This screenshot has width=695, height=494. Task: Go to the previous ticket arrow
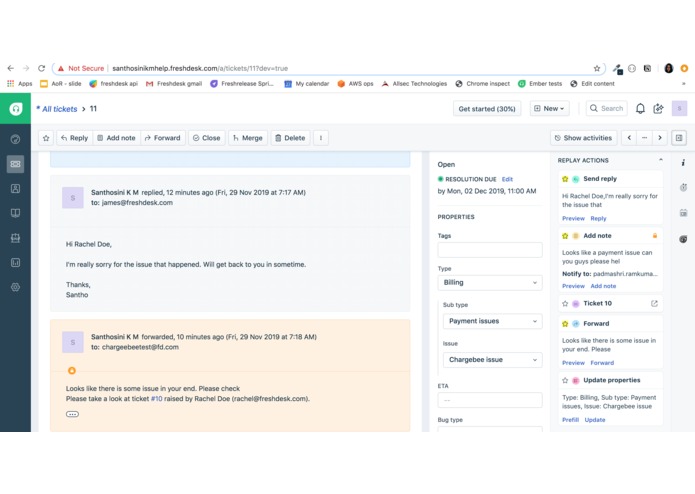point(629,138)
